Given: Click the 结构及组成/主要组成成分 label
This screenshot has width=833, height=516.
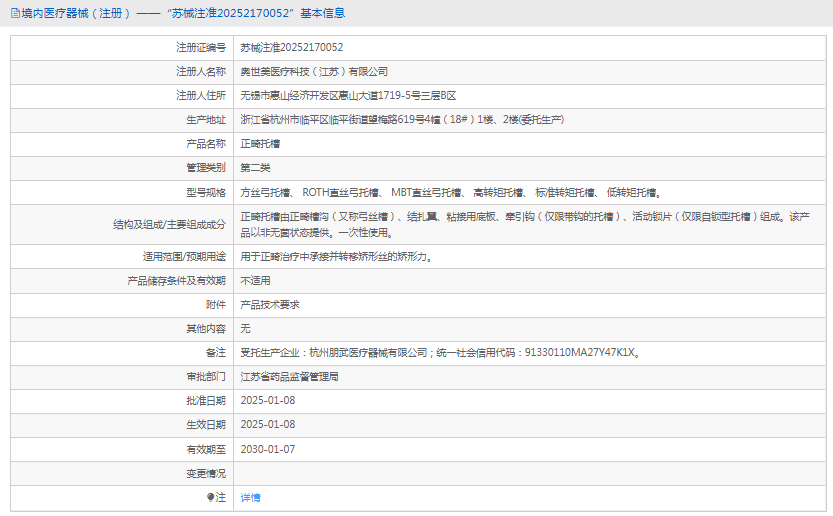Looking at the screenshot, I should pos(169,224).
